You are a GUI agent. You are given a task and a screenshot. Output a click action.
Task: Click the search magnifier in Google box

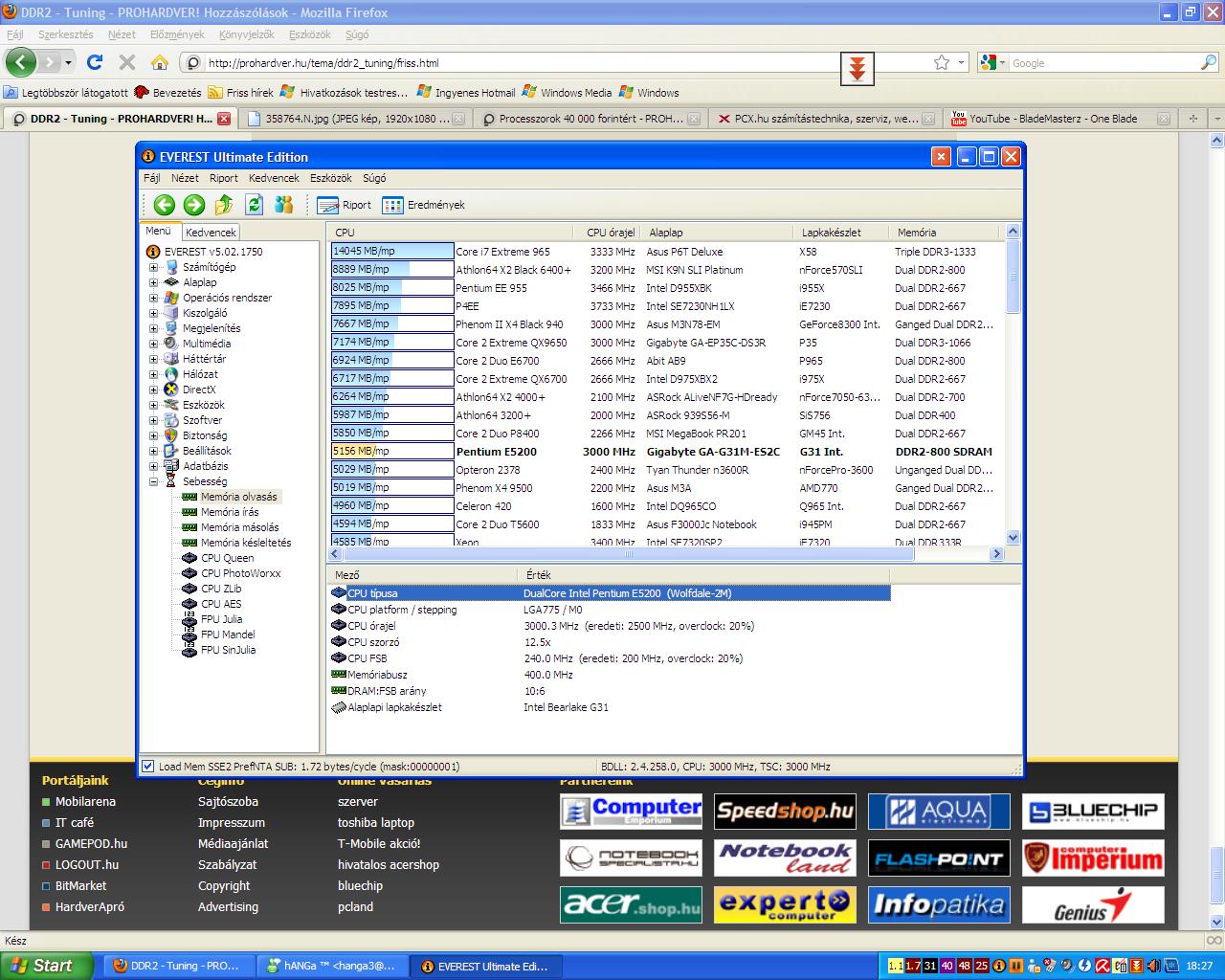tap(1209, 62)
